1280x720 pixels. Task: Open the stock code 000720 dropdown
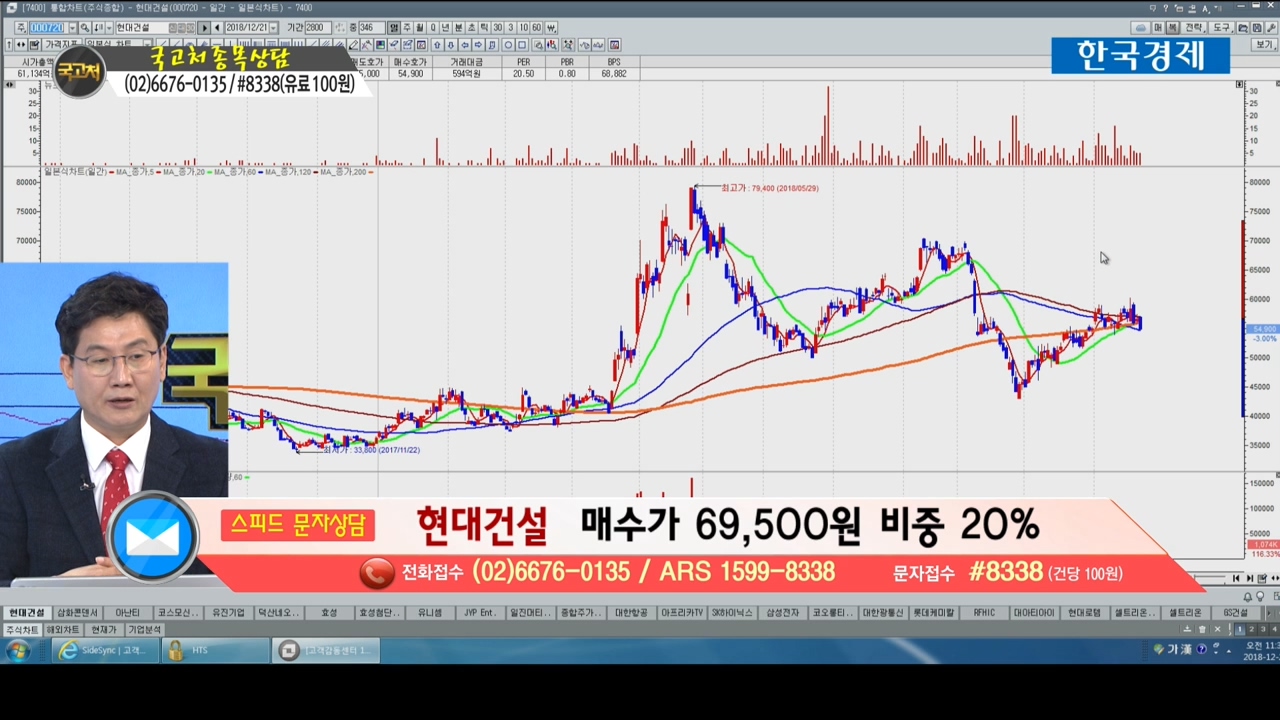(x=72, y=28)
